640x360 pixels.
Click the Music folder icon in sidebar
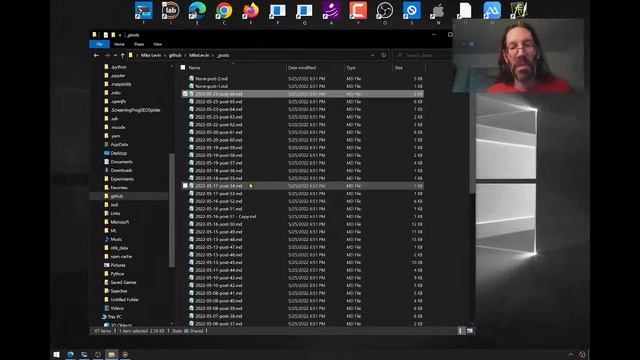107,239
